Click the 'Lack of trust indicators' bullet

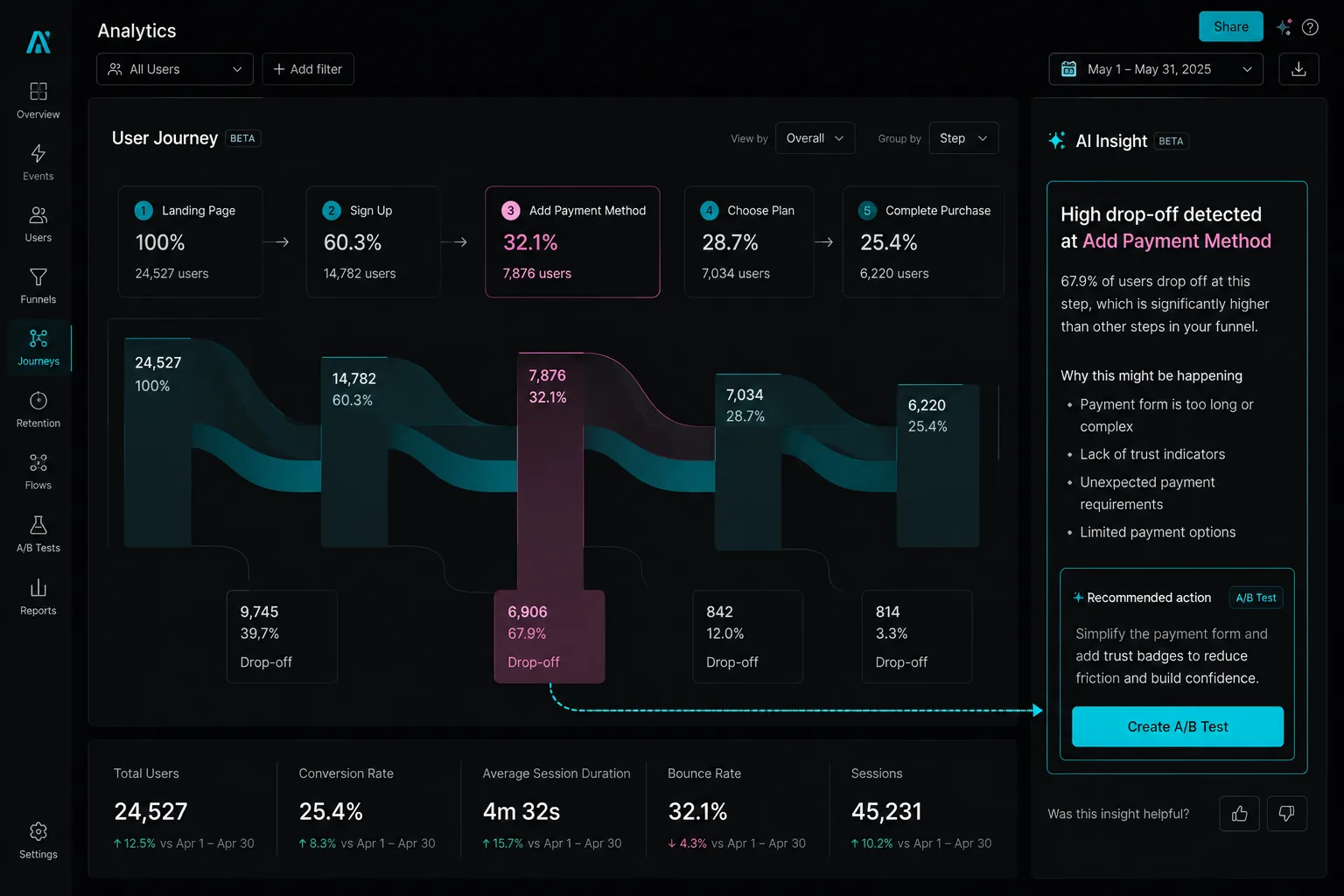[1152, 454]
